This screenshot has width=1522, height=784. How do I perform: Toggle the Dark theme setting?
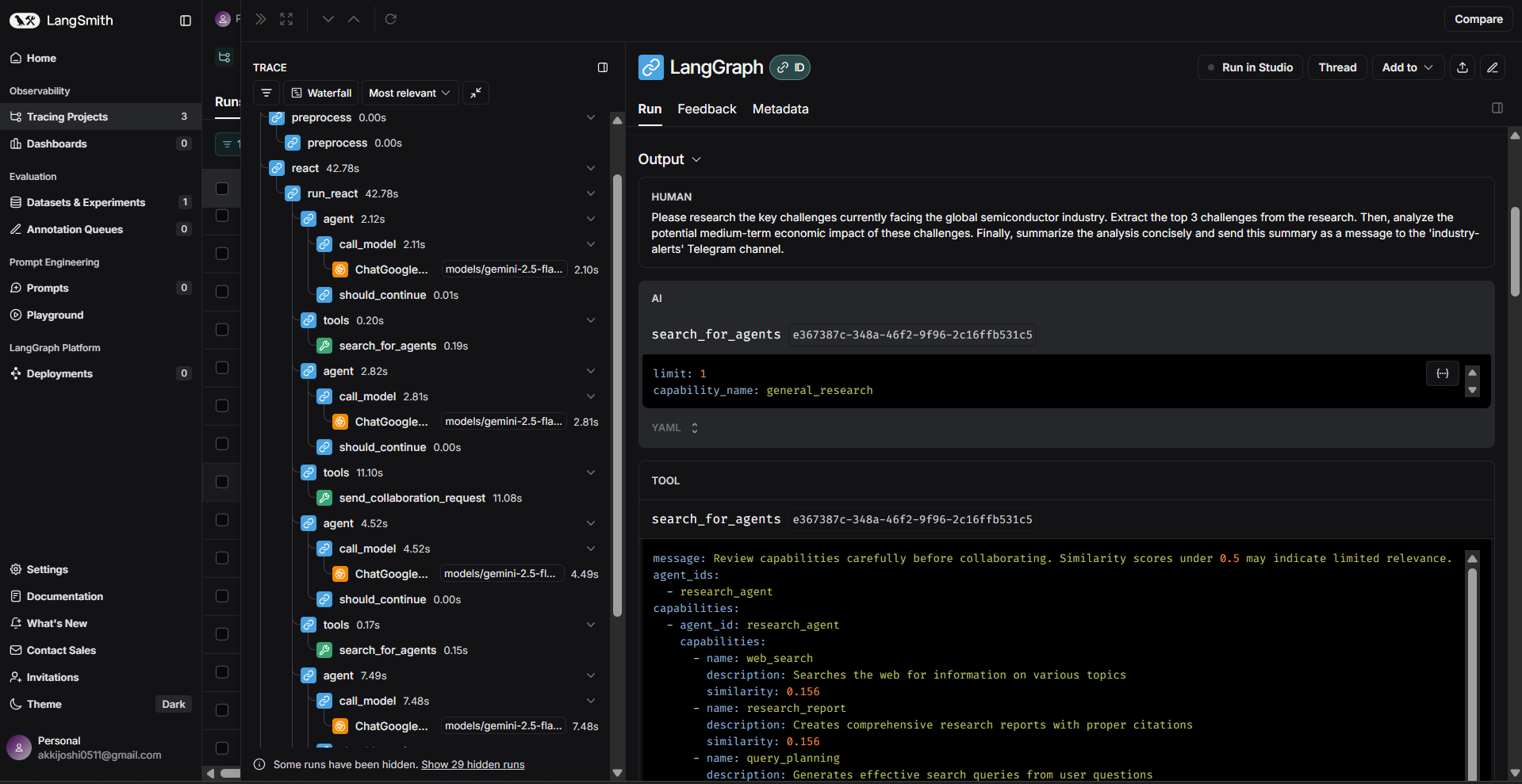tap(173, 704)
